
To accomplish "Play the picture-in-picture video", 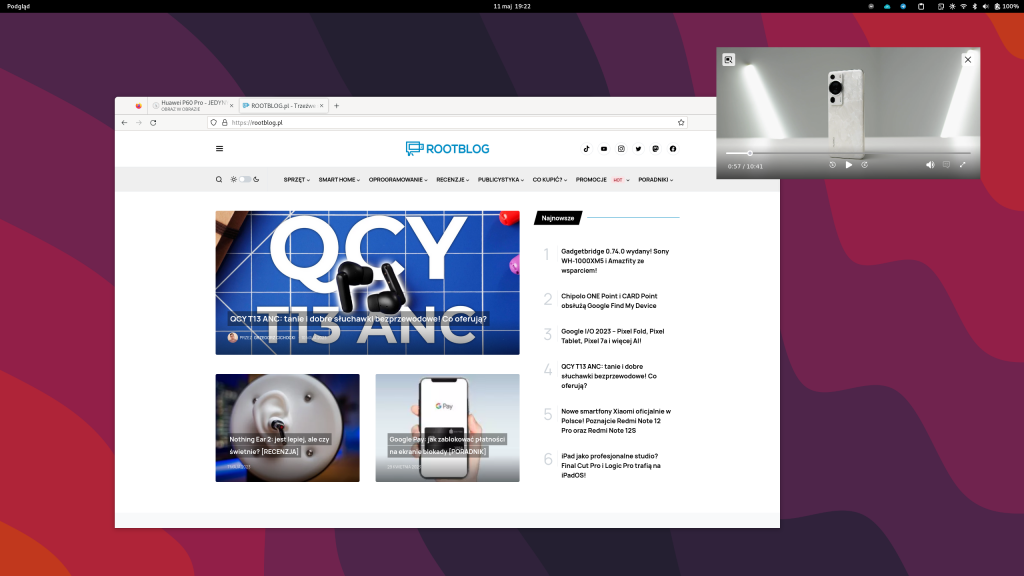I will point(849,164).
